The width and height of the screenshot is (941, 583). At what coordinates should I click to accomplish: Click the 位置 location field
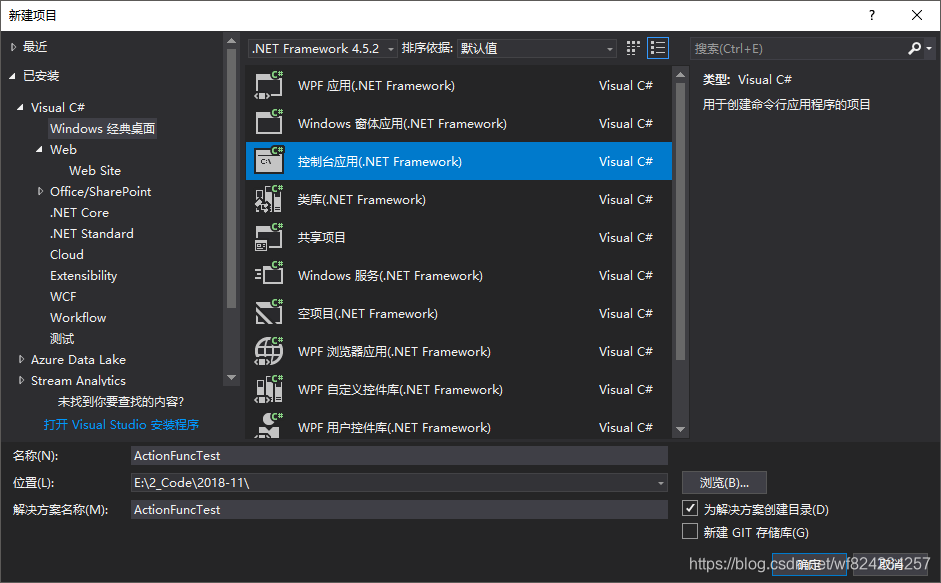[399, 483]
